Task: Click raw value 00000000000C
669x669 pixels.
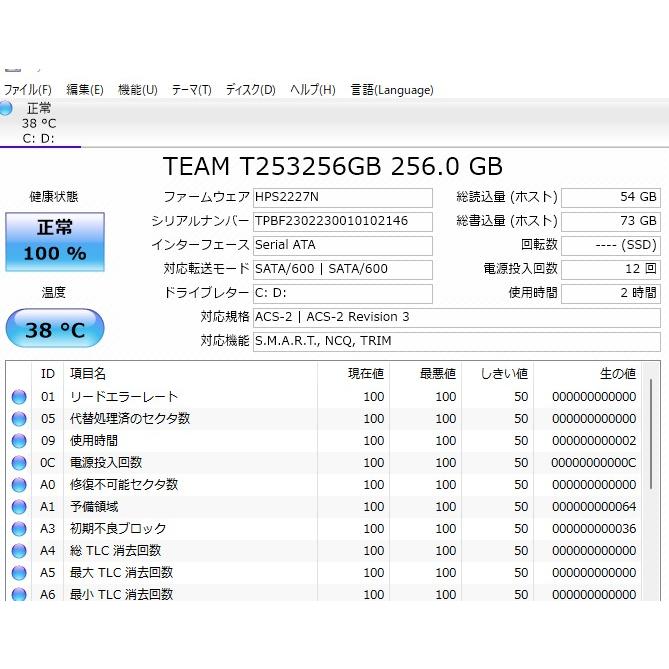Action: pyautogui.click(x=594, y=463)
